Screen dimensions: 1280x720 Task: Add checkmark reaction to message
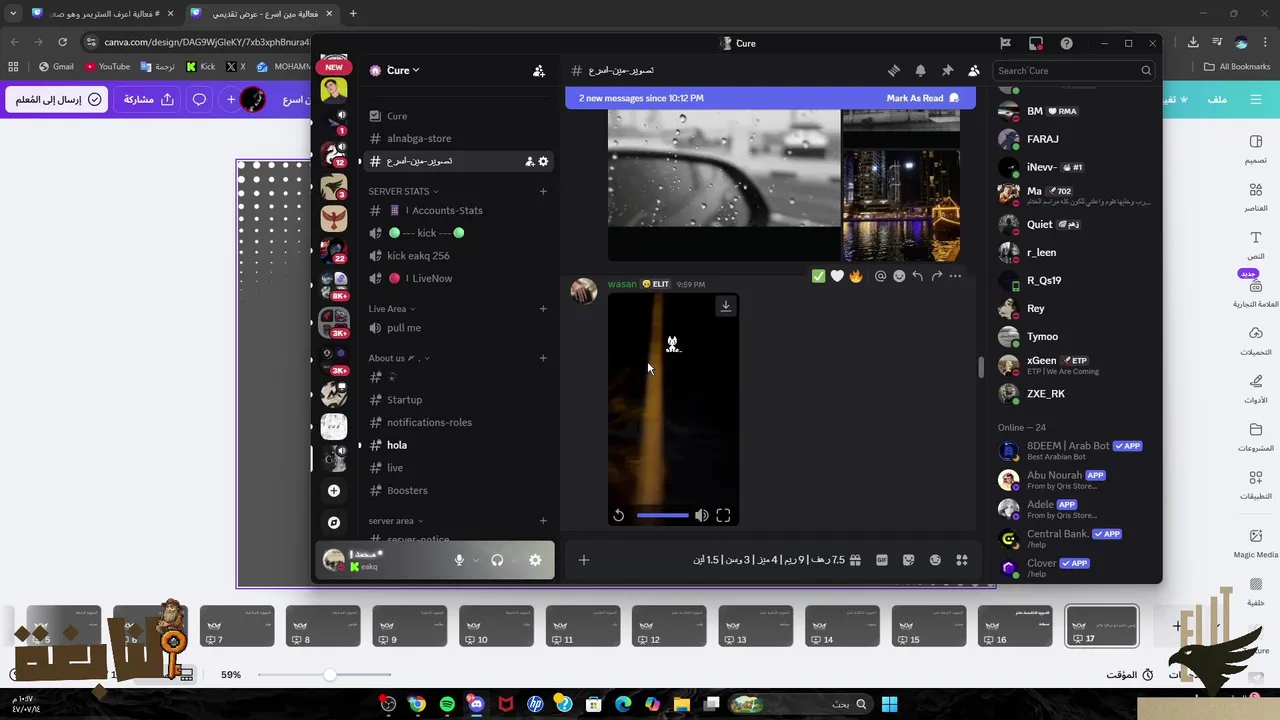pyautogui.click(x=818, y=276)
